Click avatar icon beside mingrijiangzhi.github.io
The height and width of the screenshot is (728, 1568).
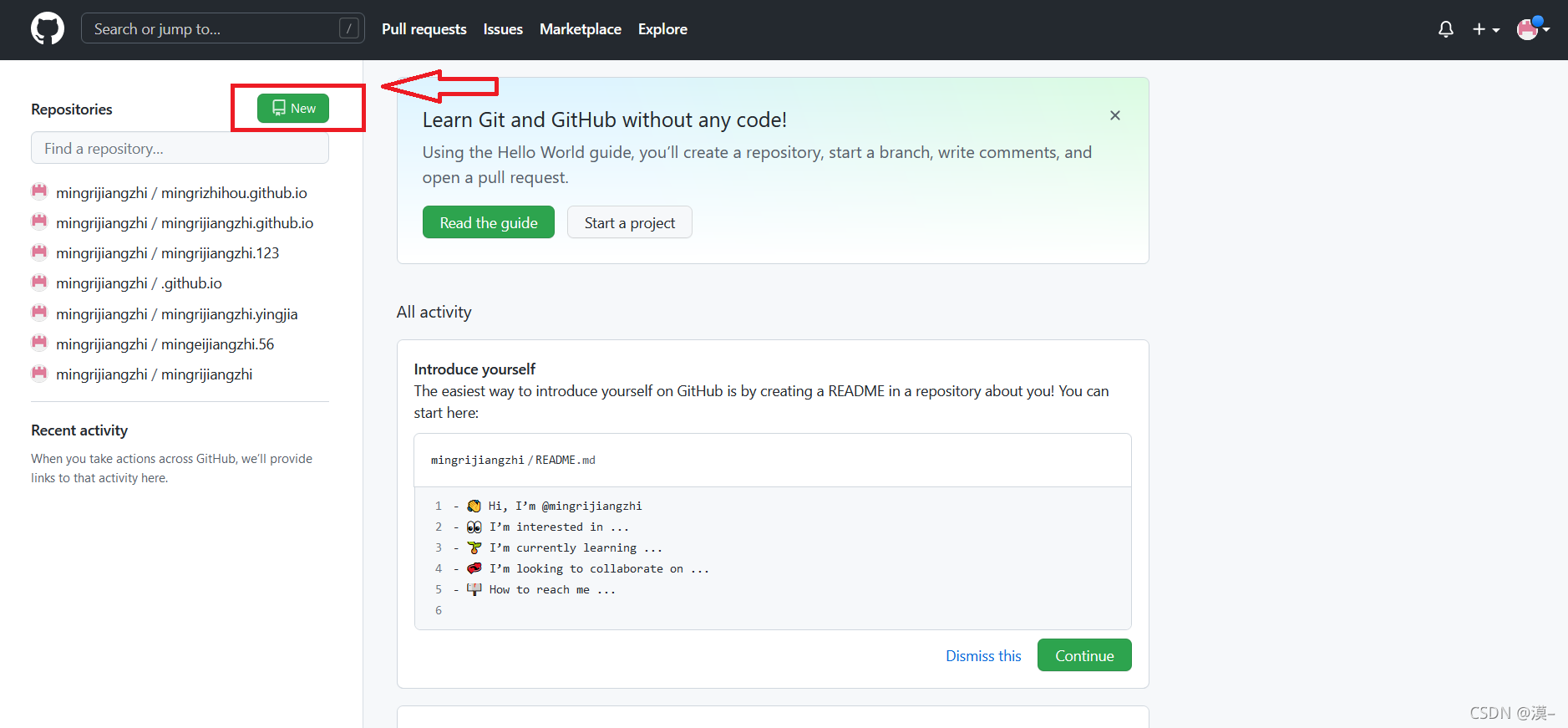(39, 221)
